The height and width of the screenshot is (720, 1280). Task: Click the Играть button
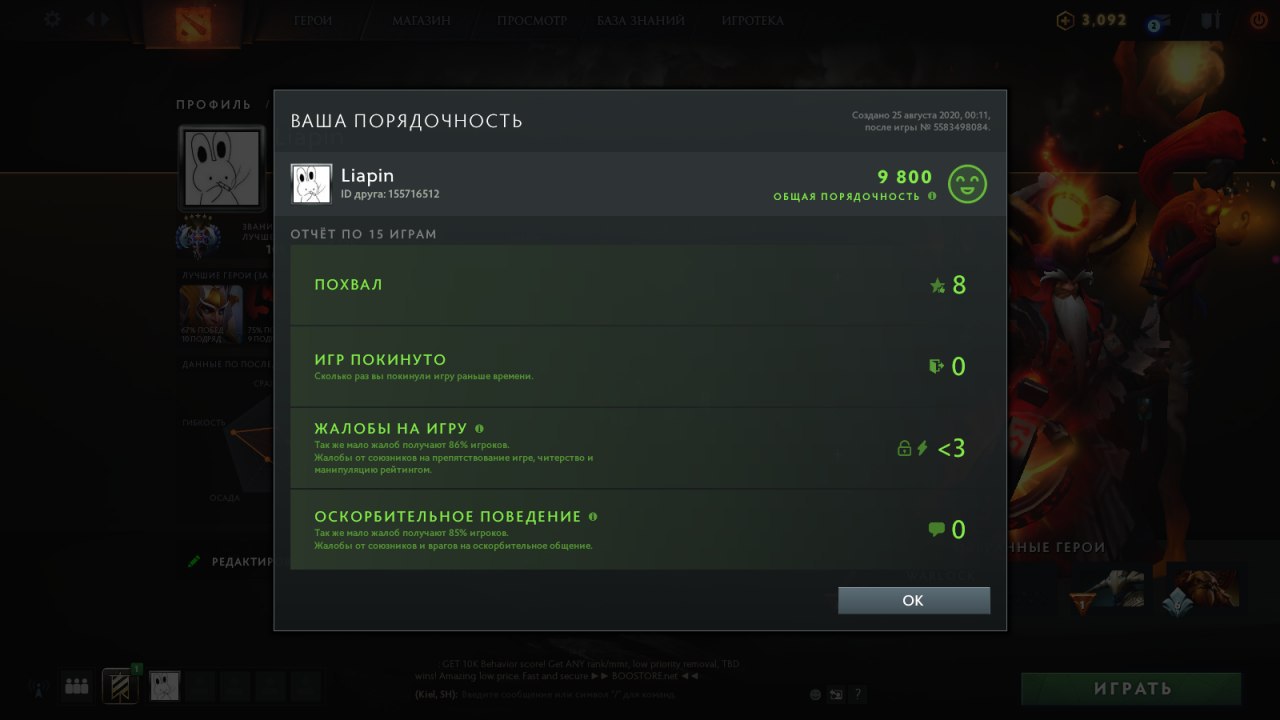pyautogui.click(x=1131, y=689)
